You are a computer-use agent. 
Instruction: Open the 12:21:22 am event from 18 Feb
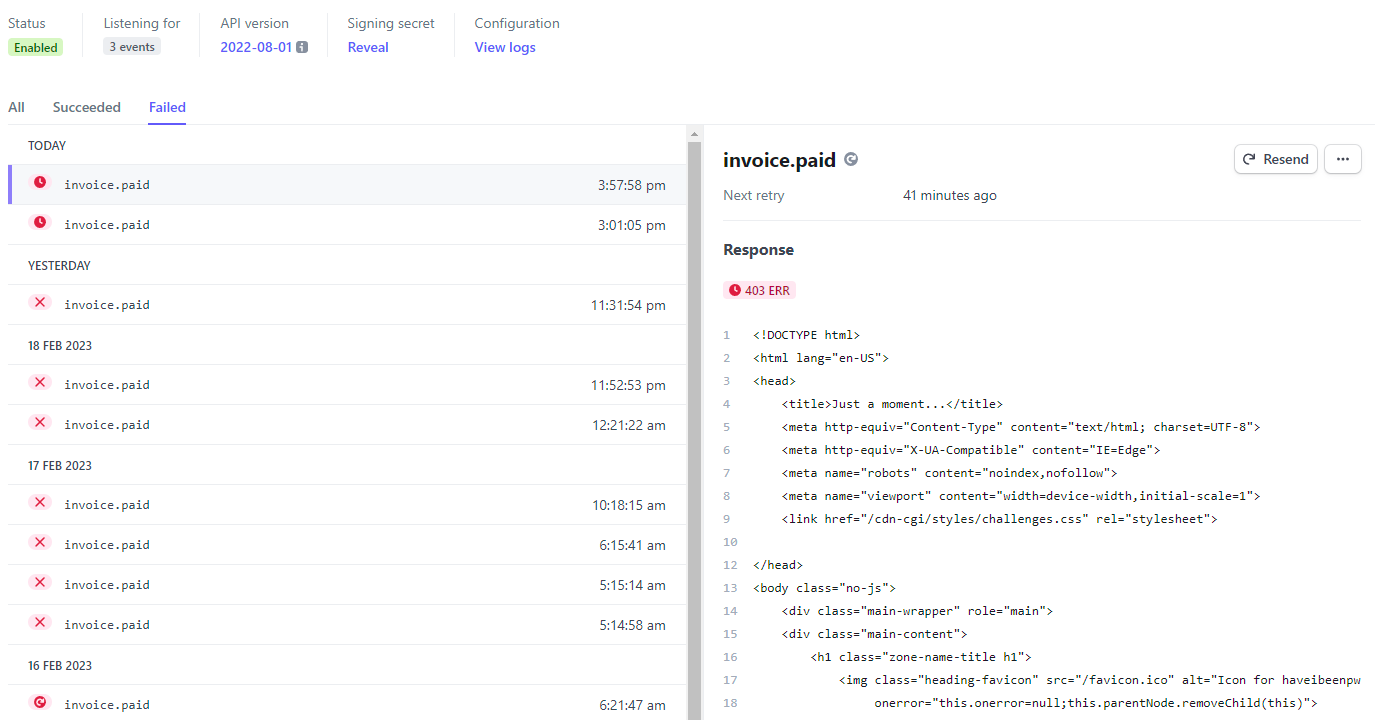pos(347,425)
